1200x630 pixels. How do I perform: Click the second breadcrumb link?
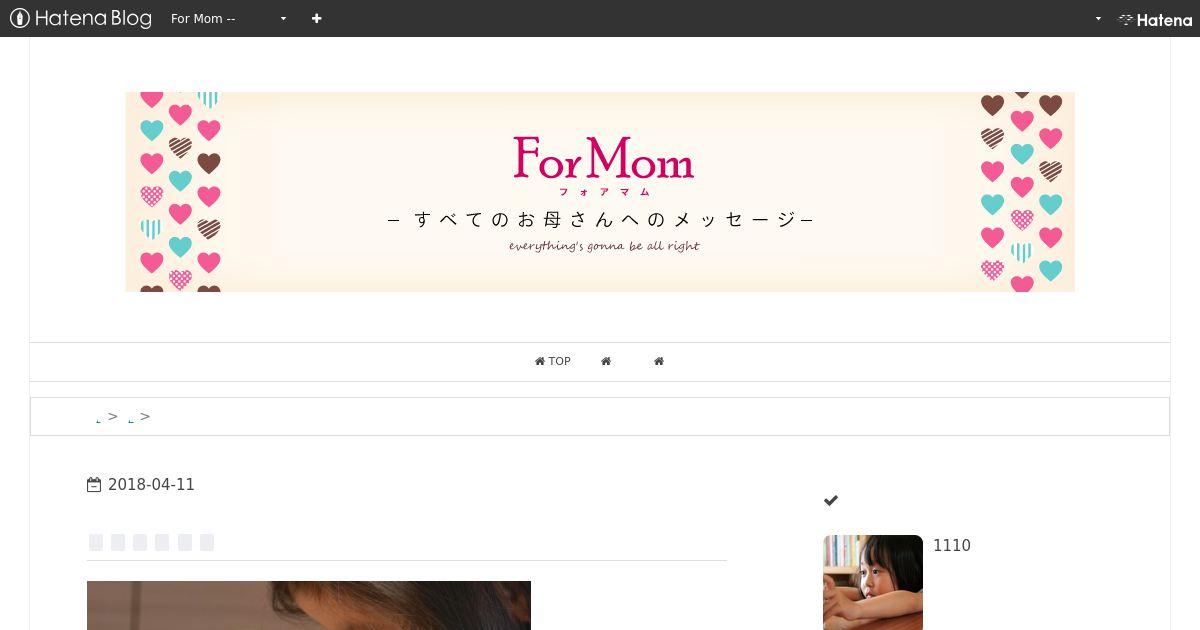[x=131, y=418]
